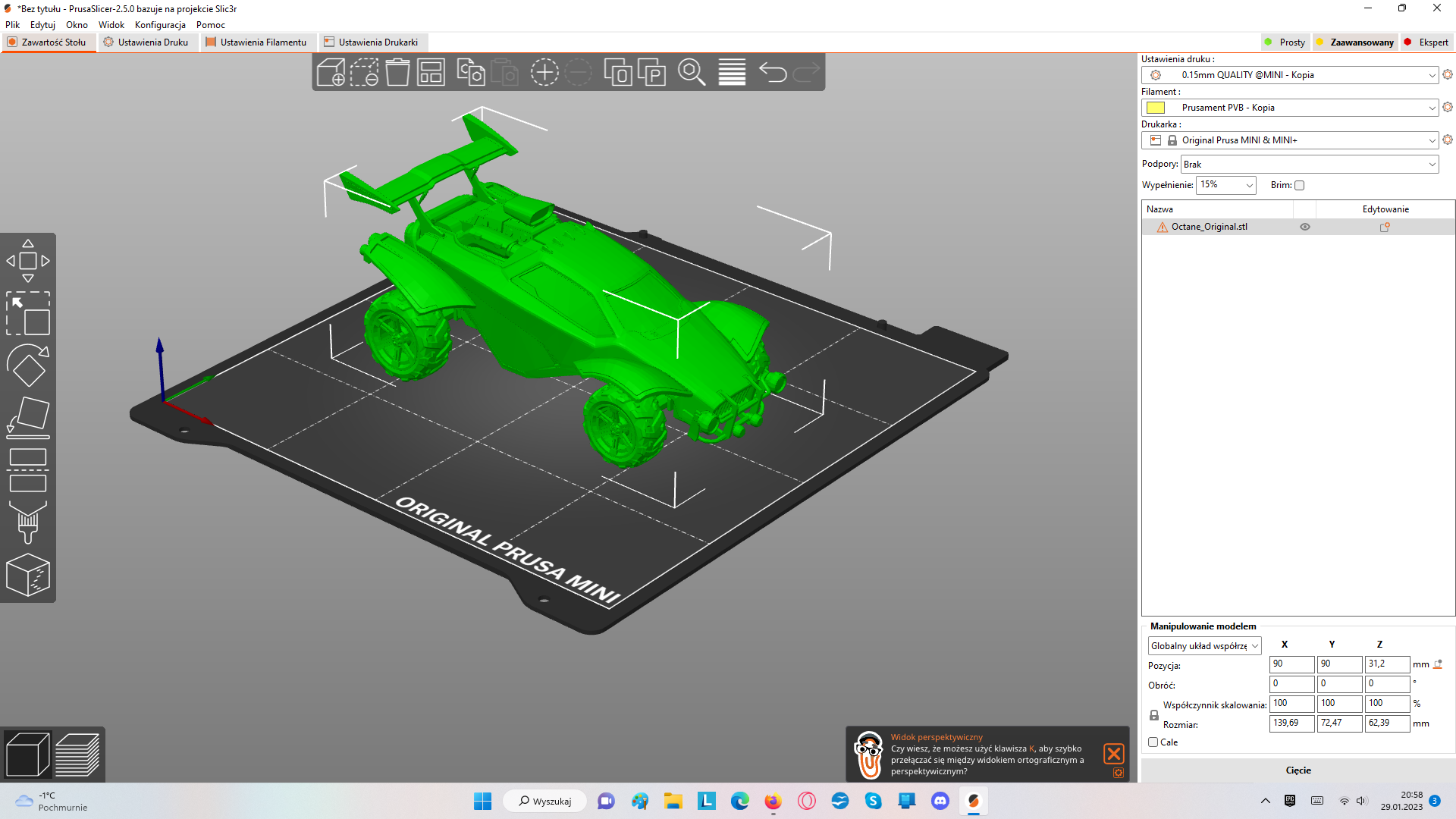Click the Delete selected toolbar icon
Screen dimensions: 1456x819
pyautogui.click(x=364, y=72)
